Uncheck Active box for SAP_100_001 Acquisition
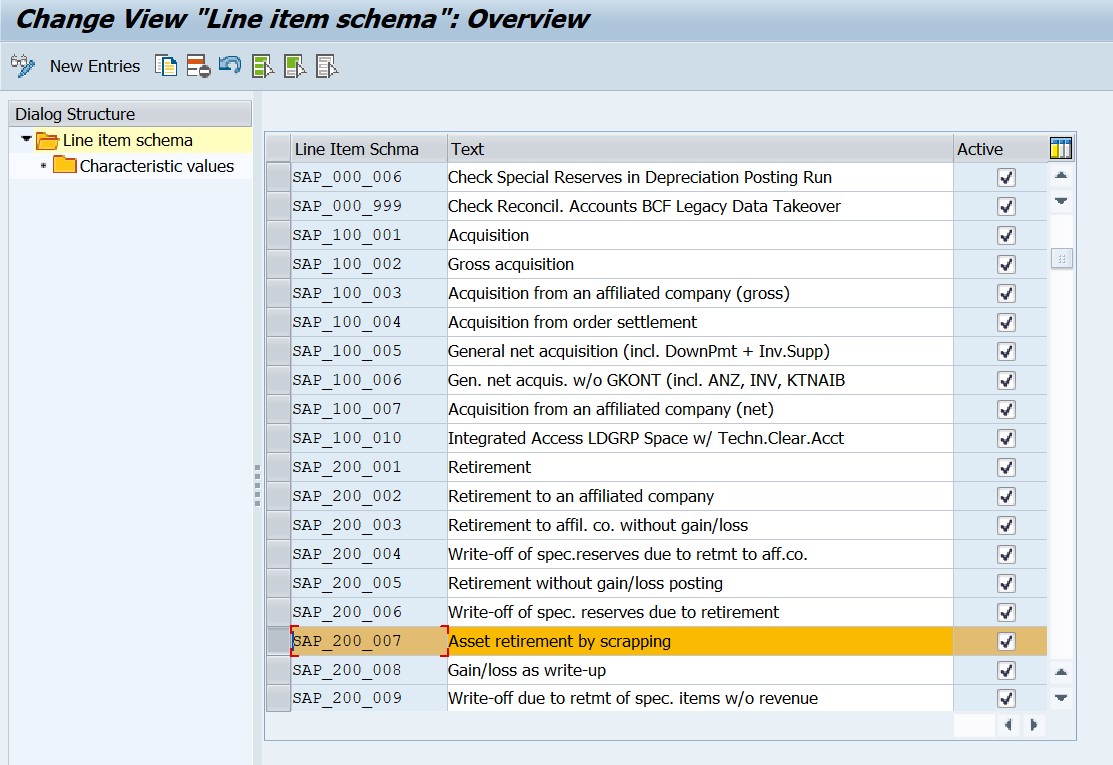Viewport: 1113px width, 765px height. (x=1006, y=236)
